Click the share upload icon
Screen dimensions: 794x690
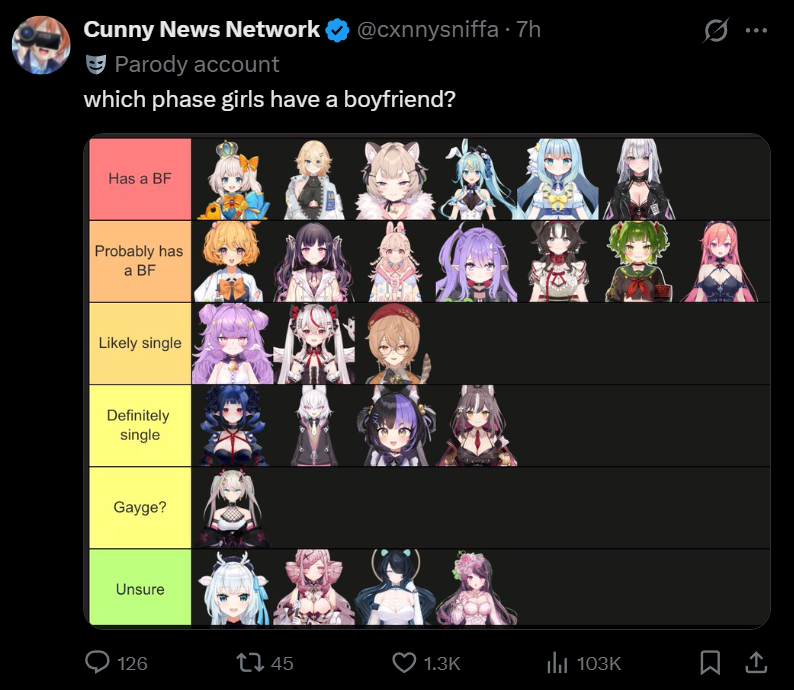(756, 662)
